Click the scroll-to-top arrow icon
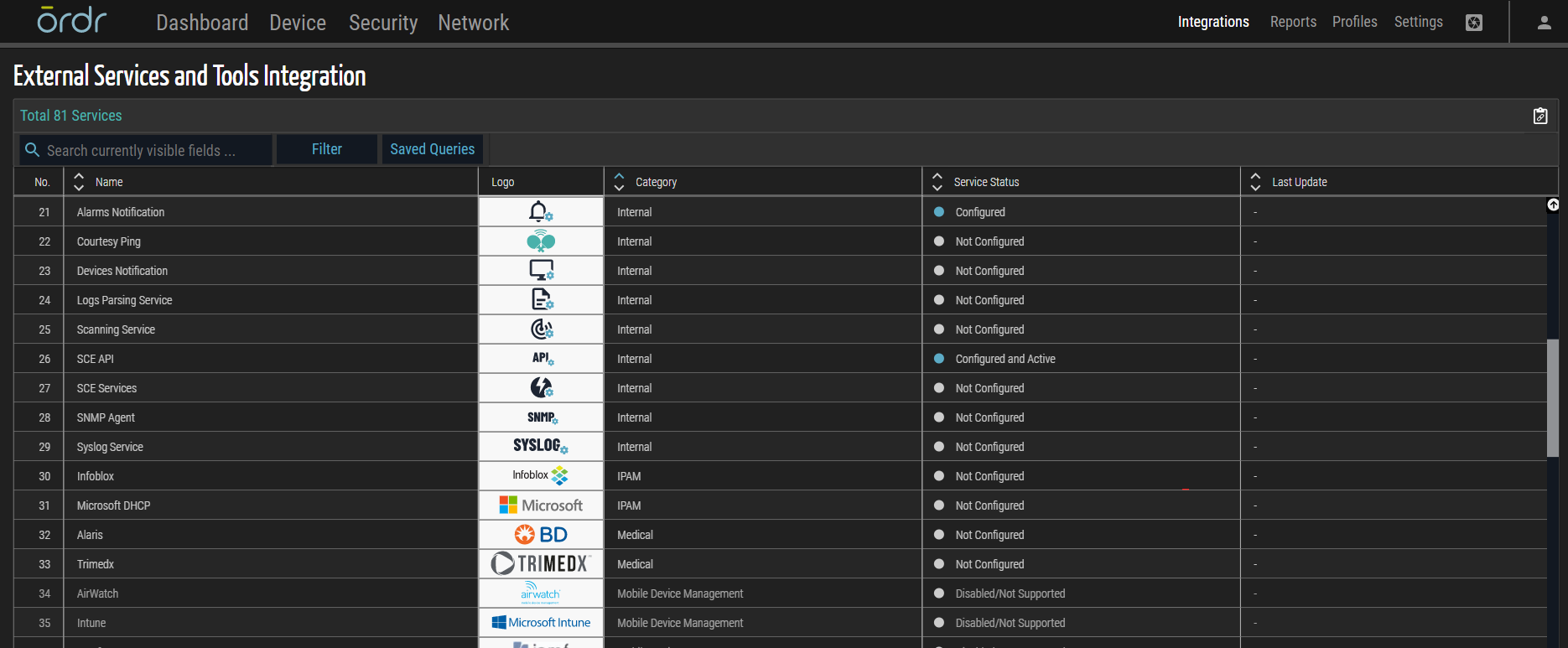 click(1553, 205)
